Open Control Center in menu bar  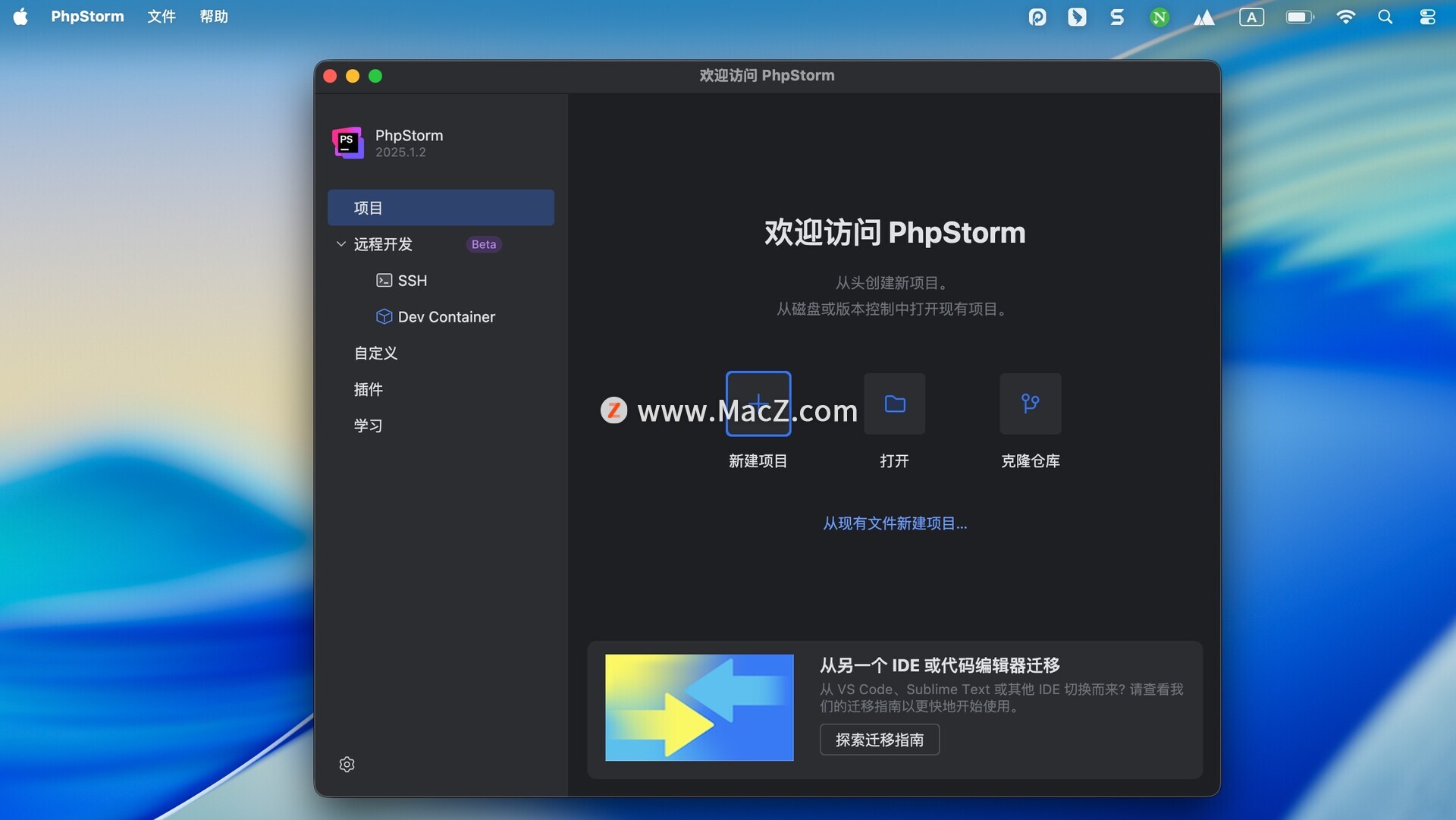(x=1428, y=17)
